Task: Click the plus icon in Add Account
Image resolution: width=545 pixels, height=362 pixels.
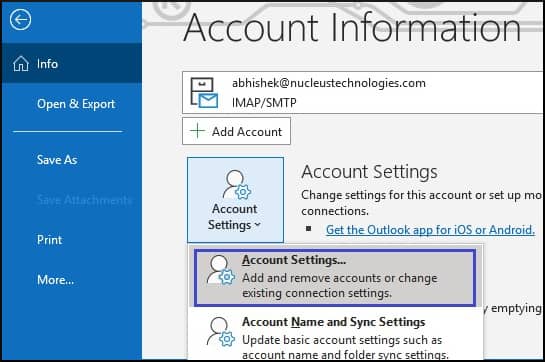Action: pyautogui.click(x=198, y=131)
